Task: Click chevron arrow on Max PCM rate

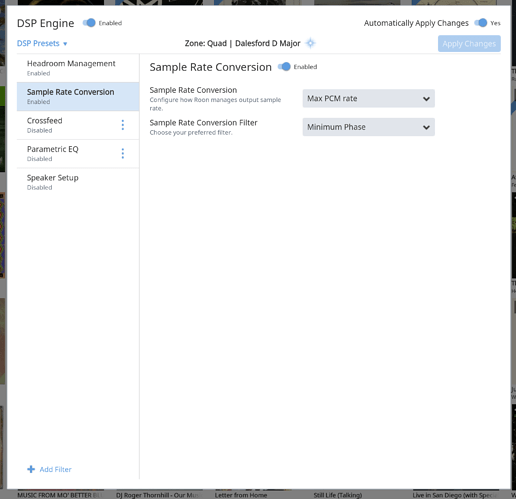Action: pyautogui.click(x=426, y=99)
